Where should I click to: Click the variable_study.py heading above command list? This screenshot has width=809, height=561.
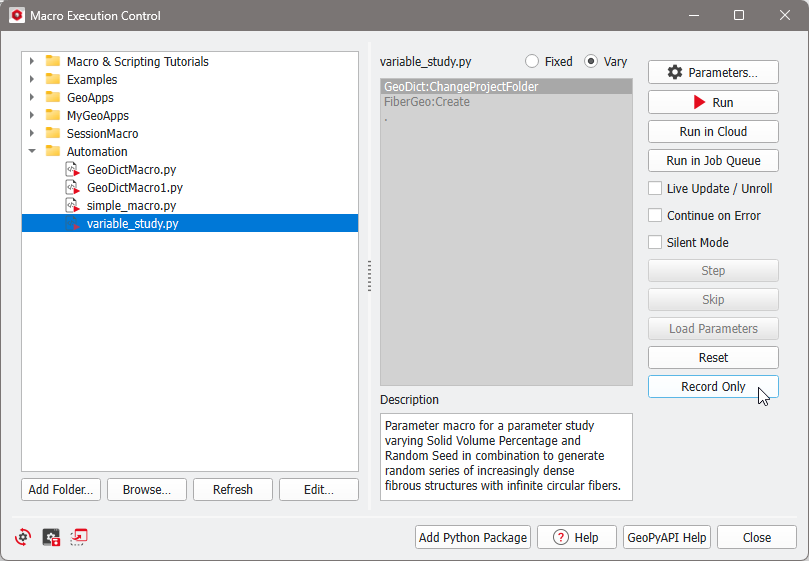[426, 61]
